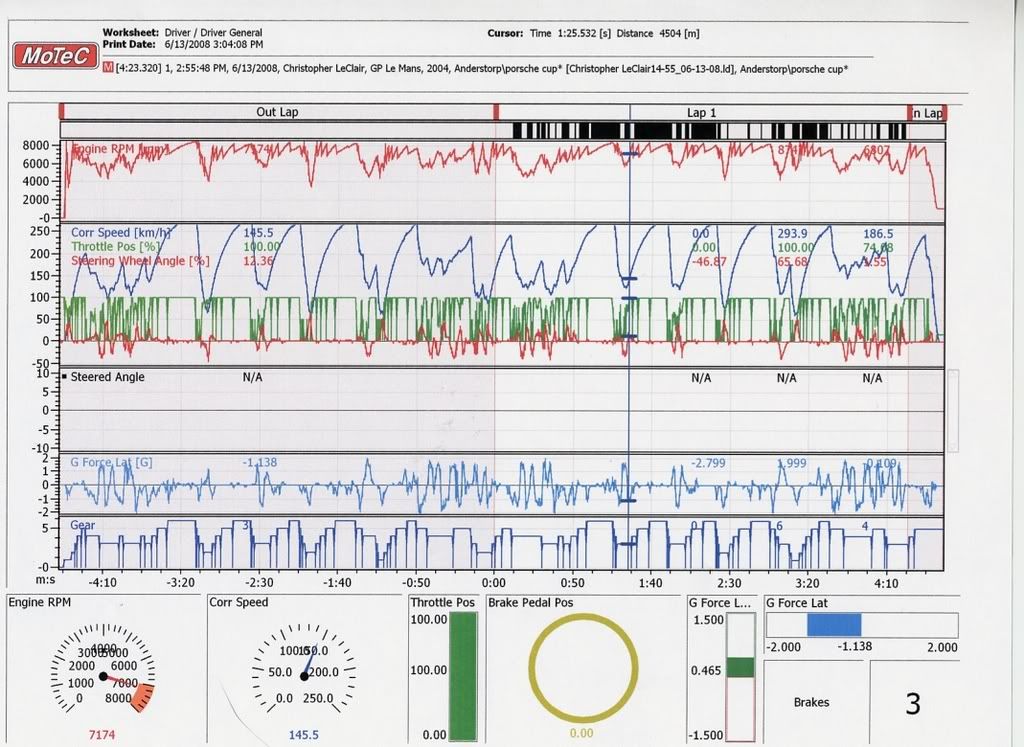The image size is (1024, 747).
Task: Click the Throttle Pos [%] channel label
Action: click(112, 246)
